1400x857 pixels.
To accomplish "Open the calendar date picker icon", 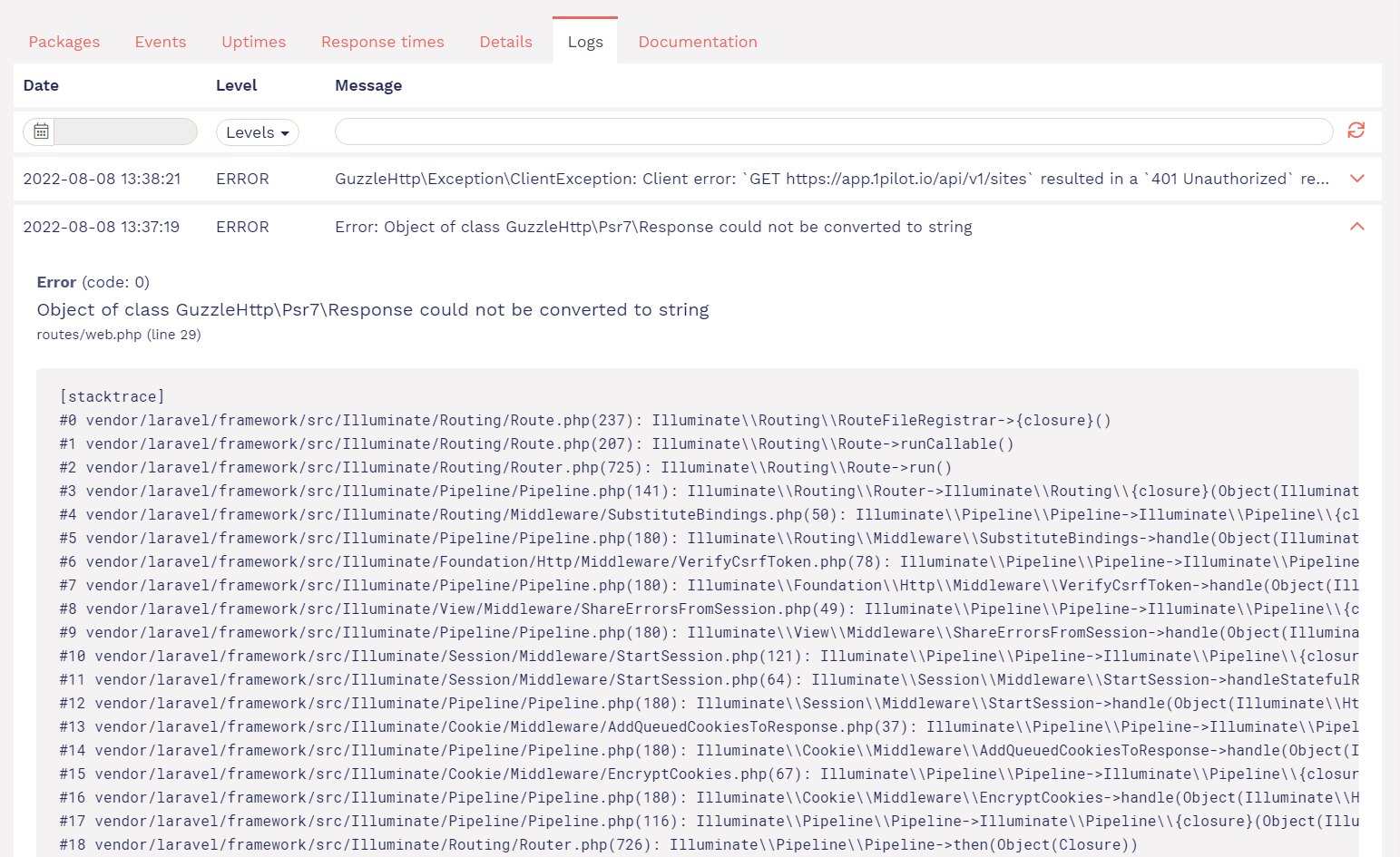I will coord(40,131).
